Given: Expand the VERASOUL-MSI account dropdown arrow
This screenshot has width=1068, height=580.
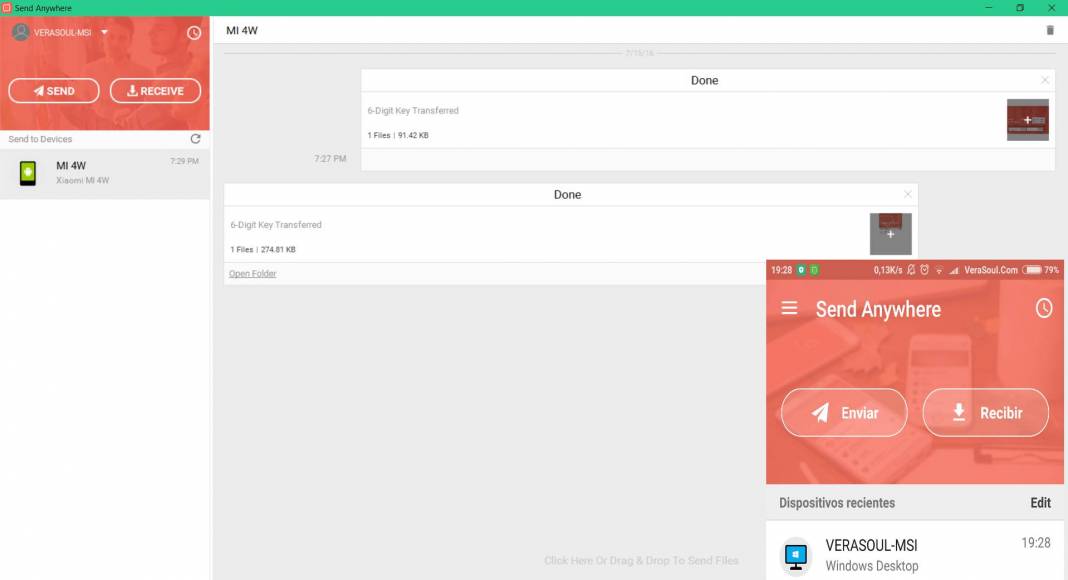Looking at the screenshot, I should pos(104,32).
